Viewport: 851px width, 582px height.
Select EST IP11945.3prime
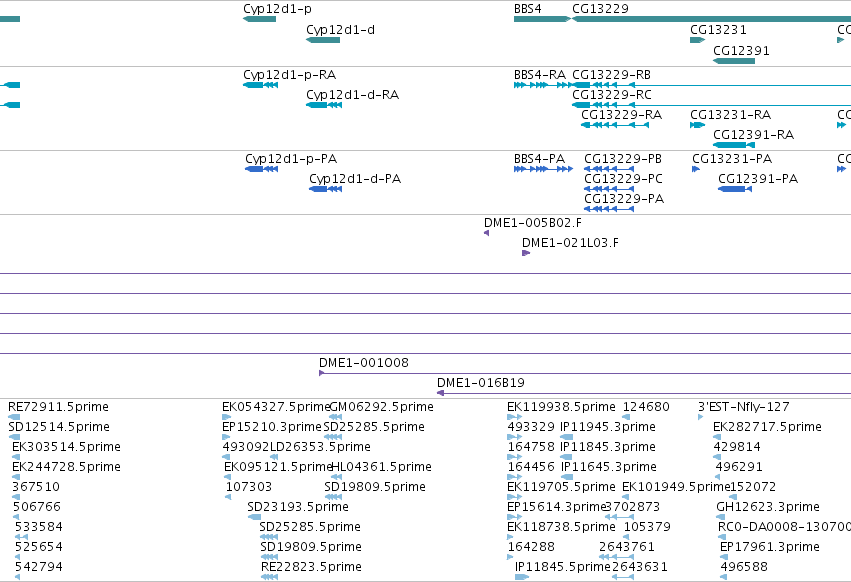566,437
